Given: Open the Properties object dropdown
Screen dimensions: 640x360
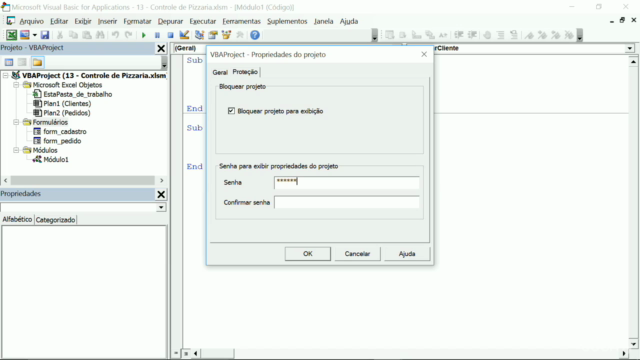Looking at the screenshot, I should 161,207.
